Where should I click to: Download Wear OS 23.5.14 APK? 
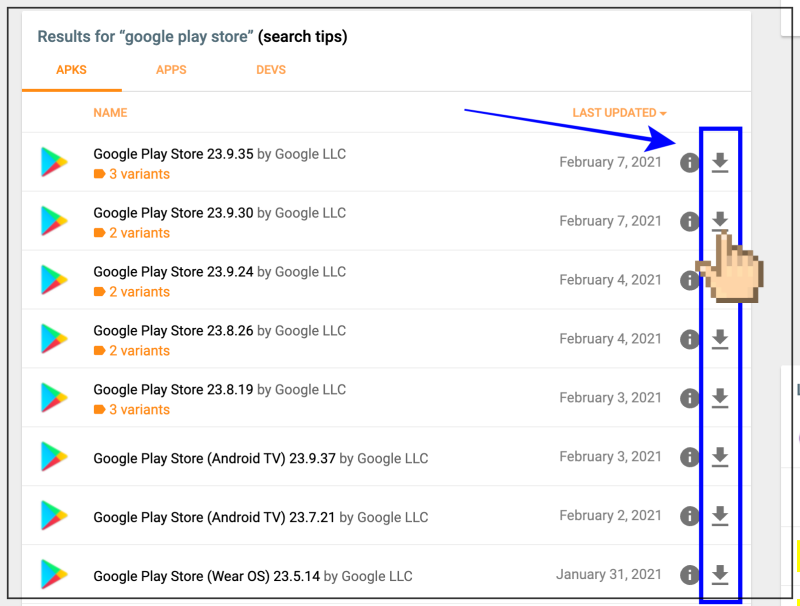click(x=720, y=575)
